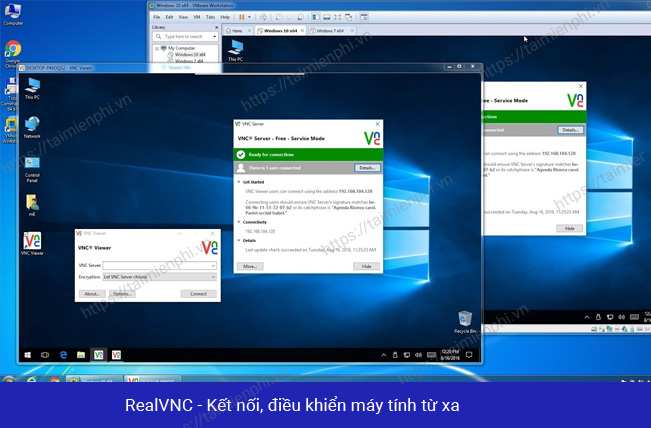Close the Library panel
651x428 pixels.
216,27
